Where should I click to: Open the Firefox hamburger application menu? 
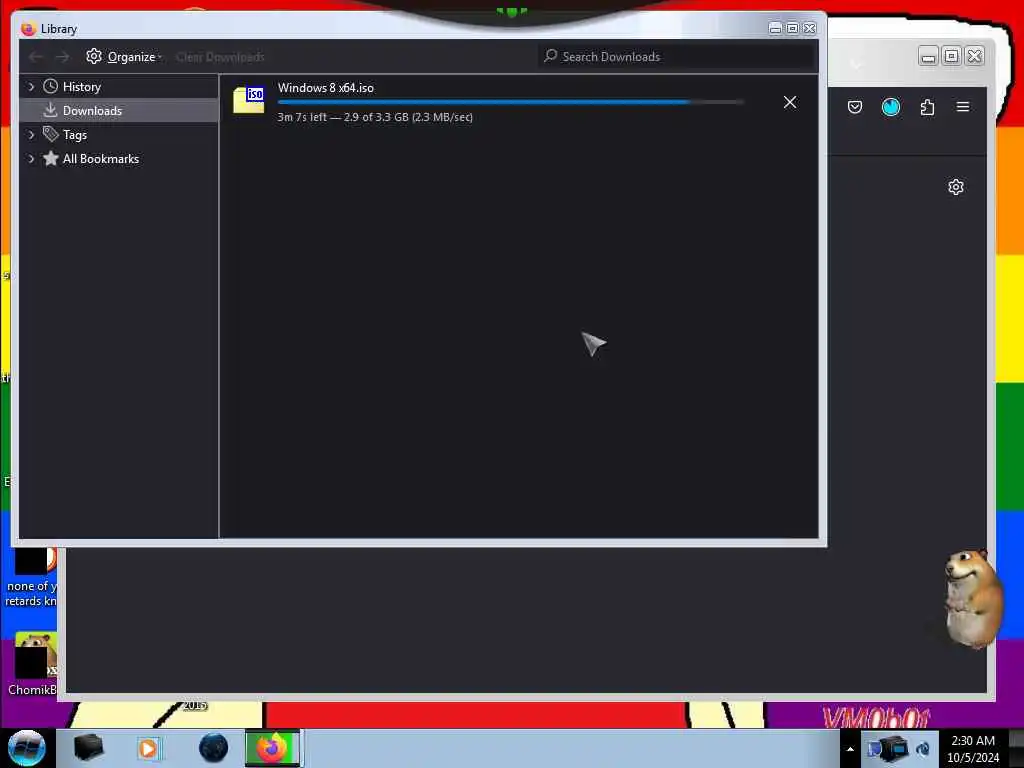pyautogui.click(x=963, y=106)
